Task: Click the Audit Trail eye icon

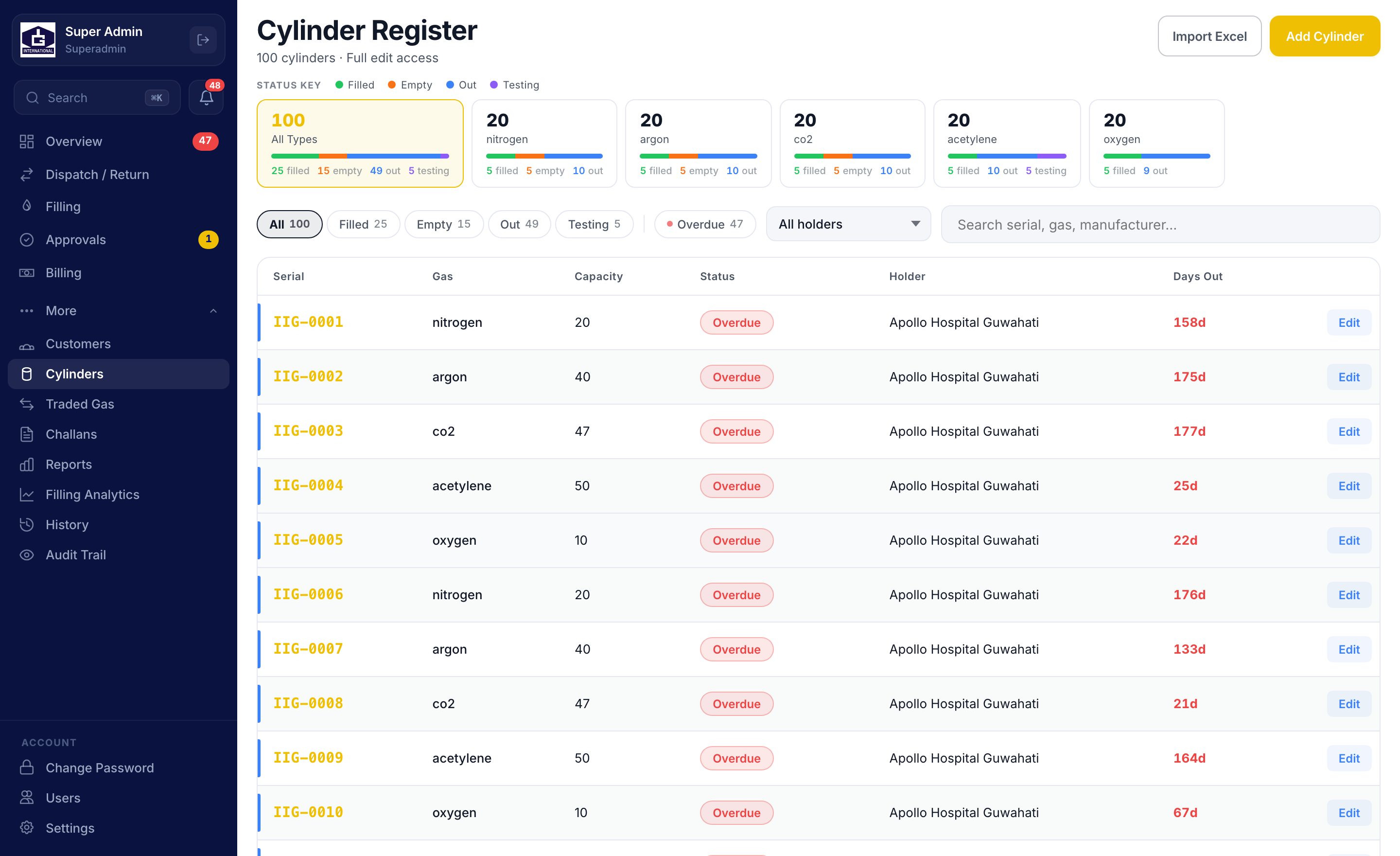Action: 27,555
